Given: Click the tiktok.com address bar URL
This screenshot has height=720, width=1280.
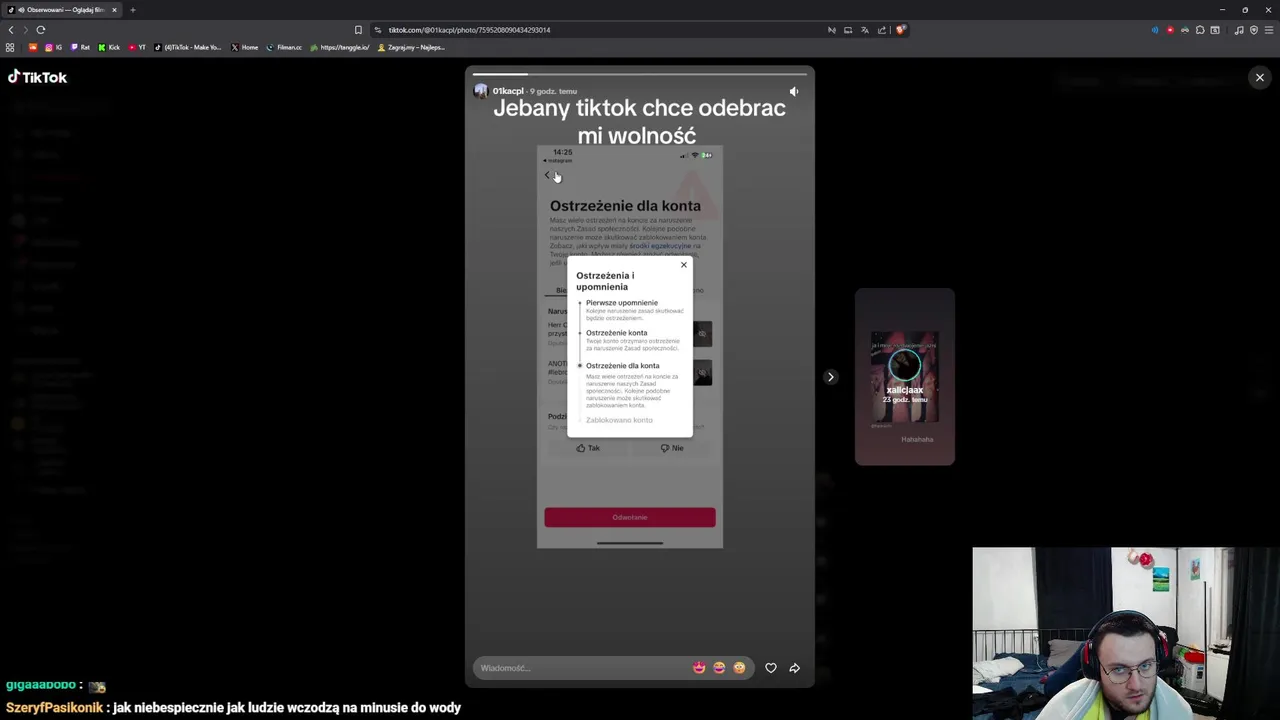Looking at the screenshot, I should click(x=469, y=30).
